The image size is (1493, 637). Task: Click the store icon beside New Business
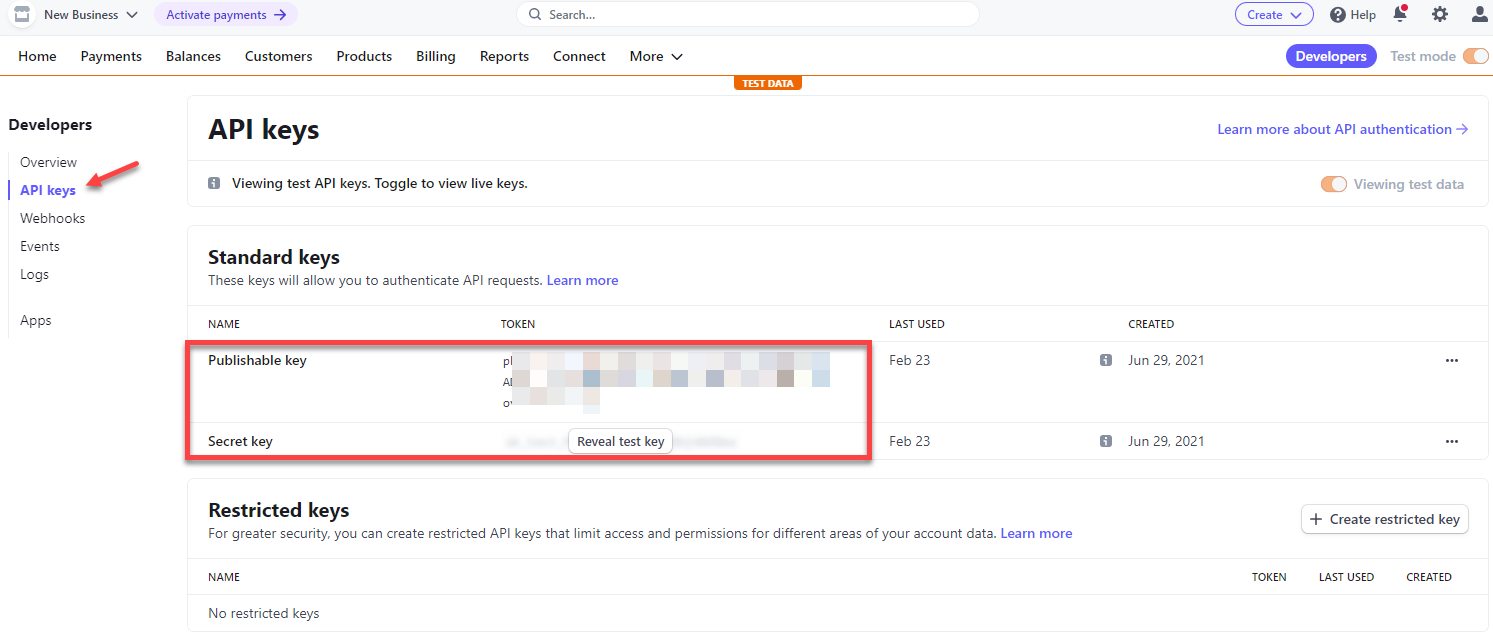point(21,15)
